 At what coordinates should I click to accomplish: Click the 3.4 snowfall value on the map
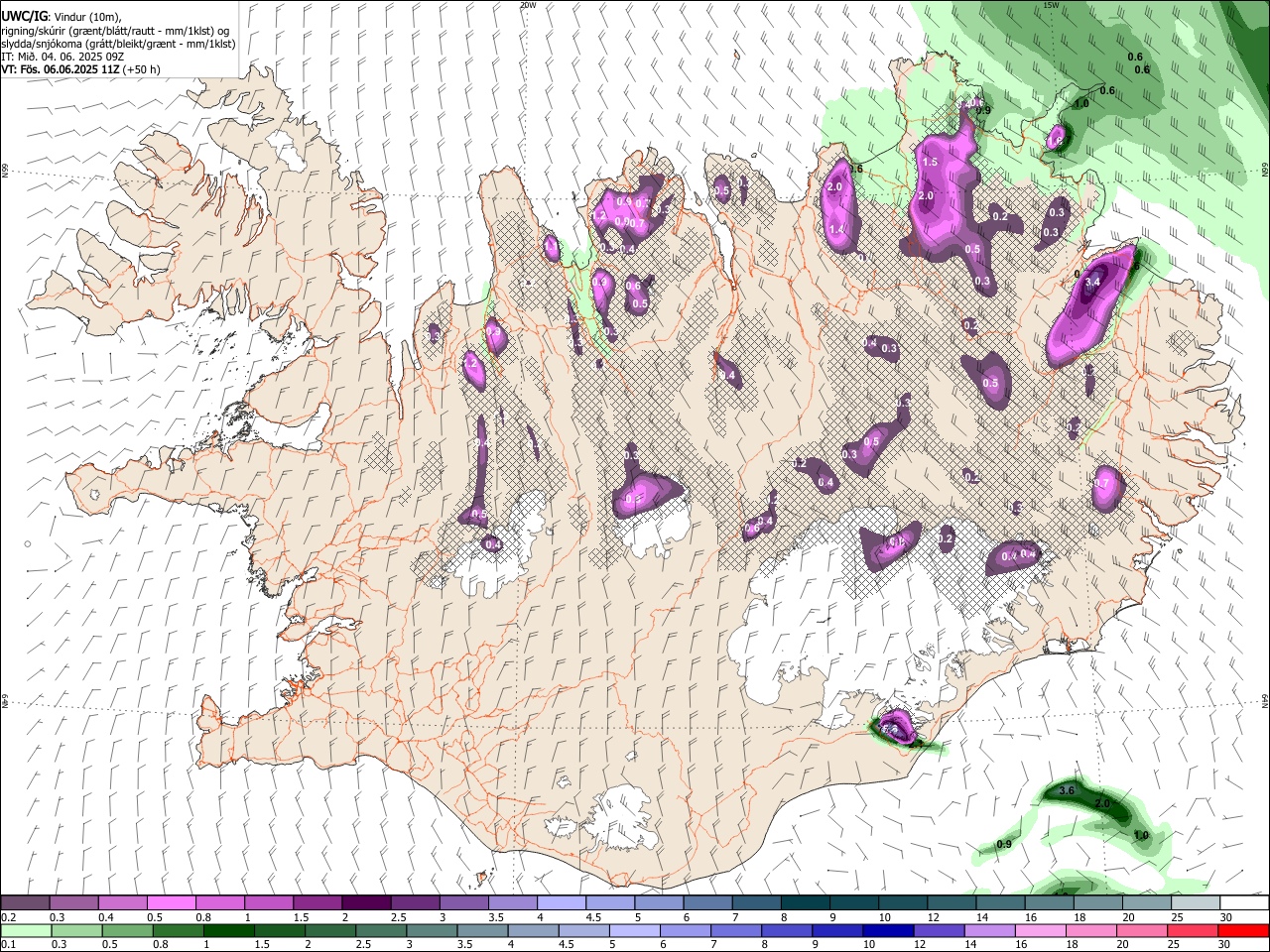click(x=1092, y=283)
